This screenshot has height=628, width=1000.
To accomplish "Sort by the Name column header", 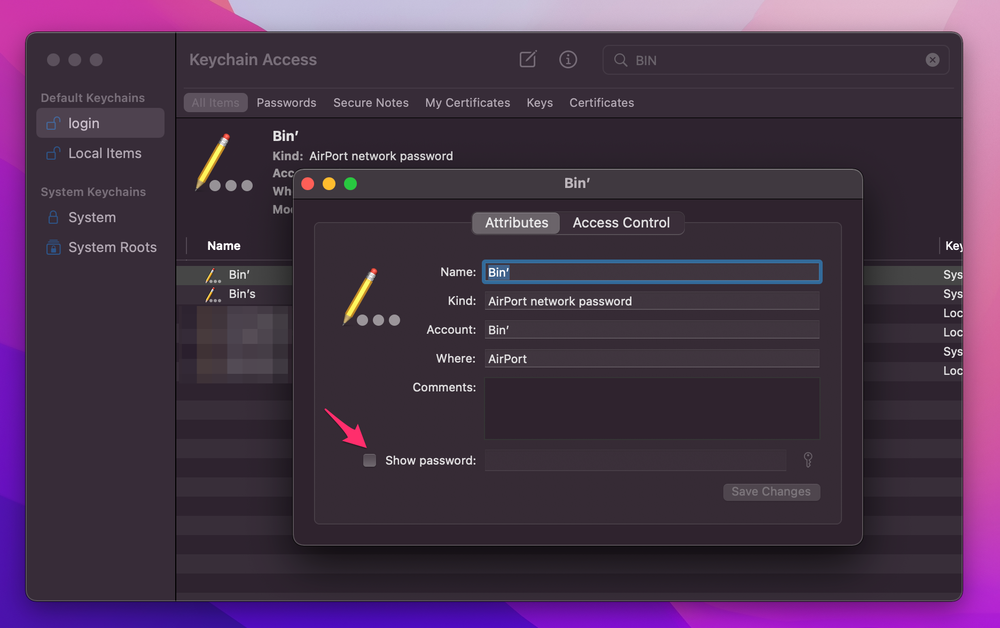I will 224,246.
